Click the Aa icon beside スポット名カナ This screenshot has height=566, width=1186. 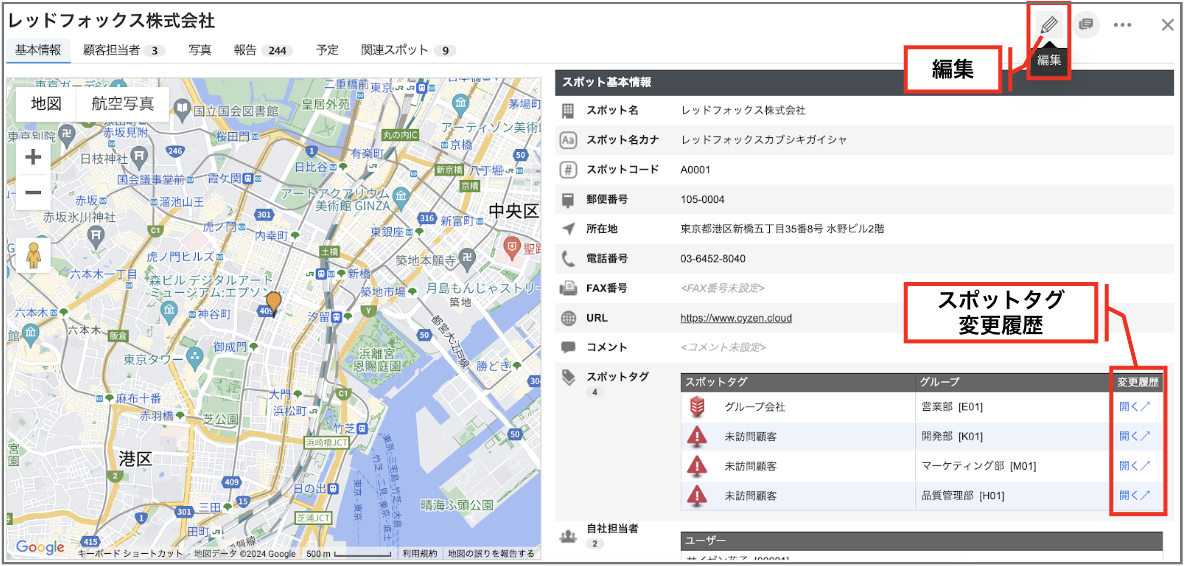[568, 140]
